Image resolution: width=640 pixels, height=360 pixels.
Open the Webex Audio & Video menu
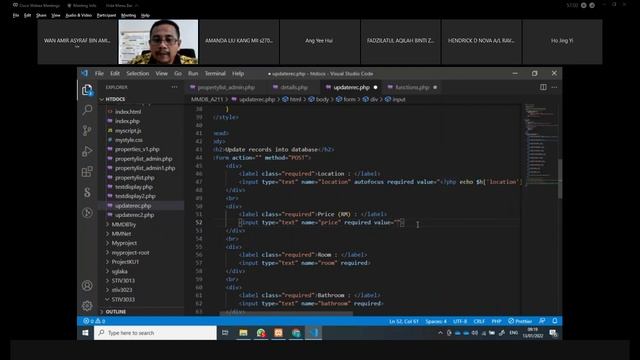coord(79,15)
